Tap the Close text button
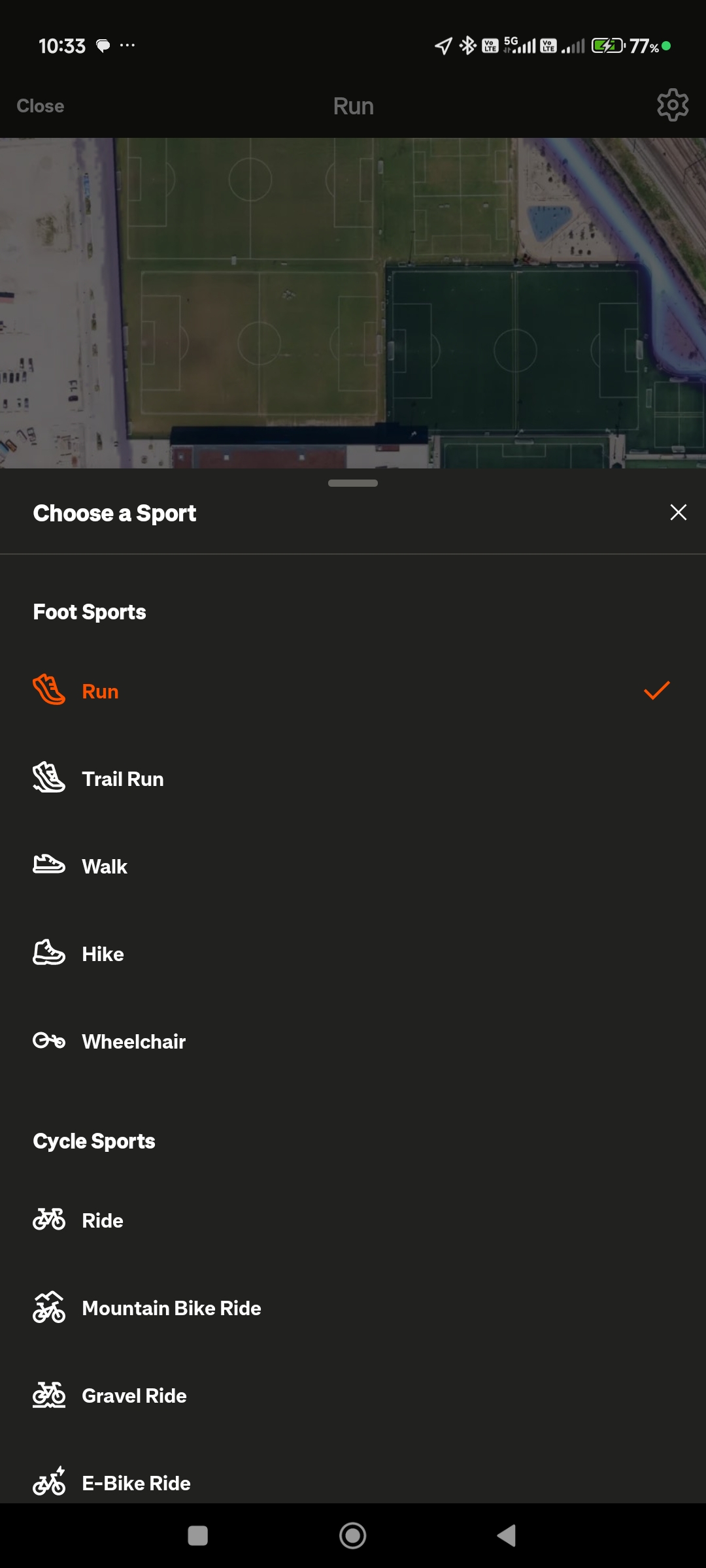 point(41,106)
